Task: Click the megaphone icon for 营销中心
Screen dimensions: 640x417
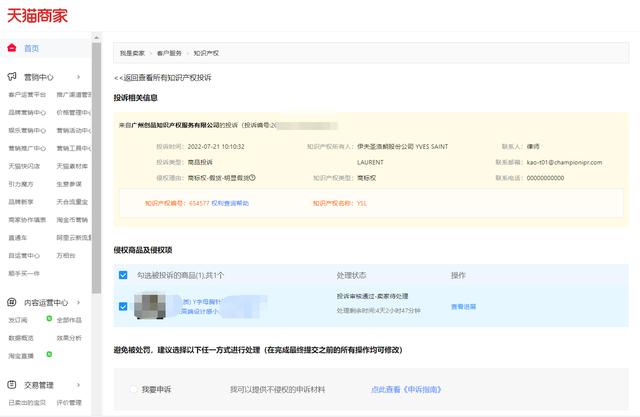Action: 12,76
